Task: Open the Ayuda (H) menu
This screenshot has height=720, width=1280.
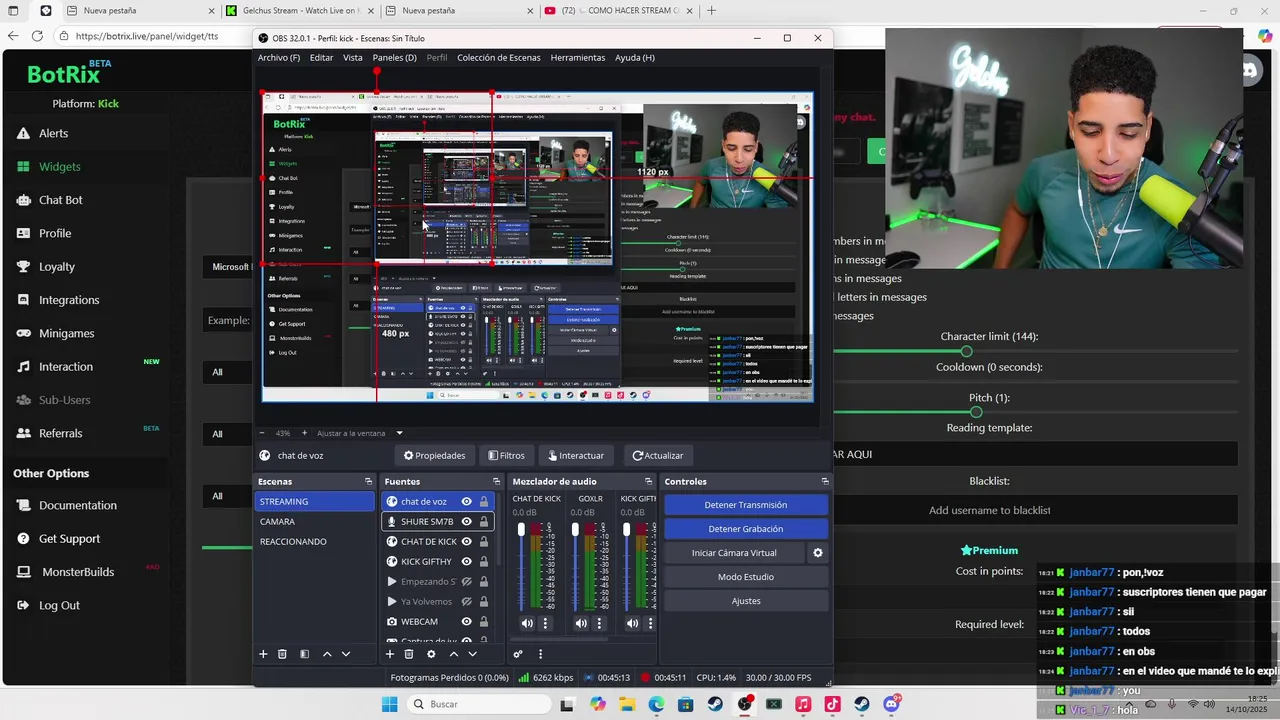Action: pos(635,57)
